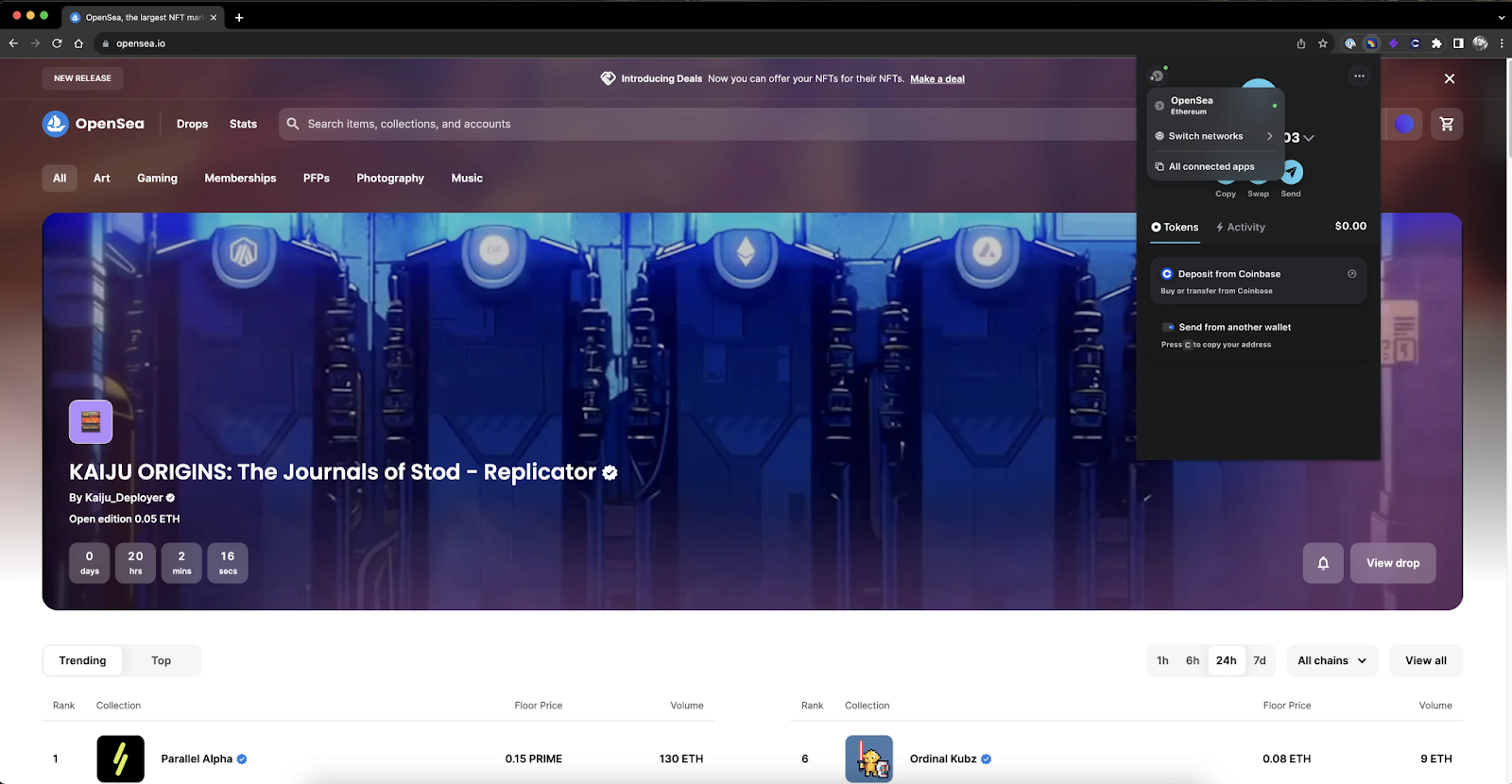Open the Drops page
The width and height of the screenshot is (1512, 784).
click(x=192, y=124)
